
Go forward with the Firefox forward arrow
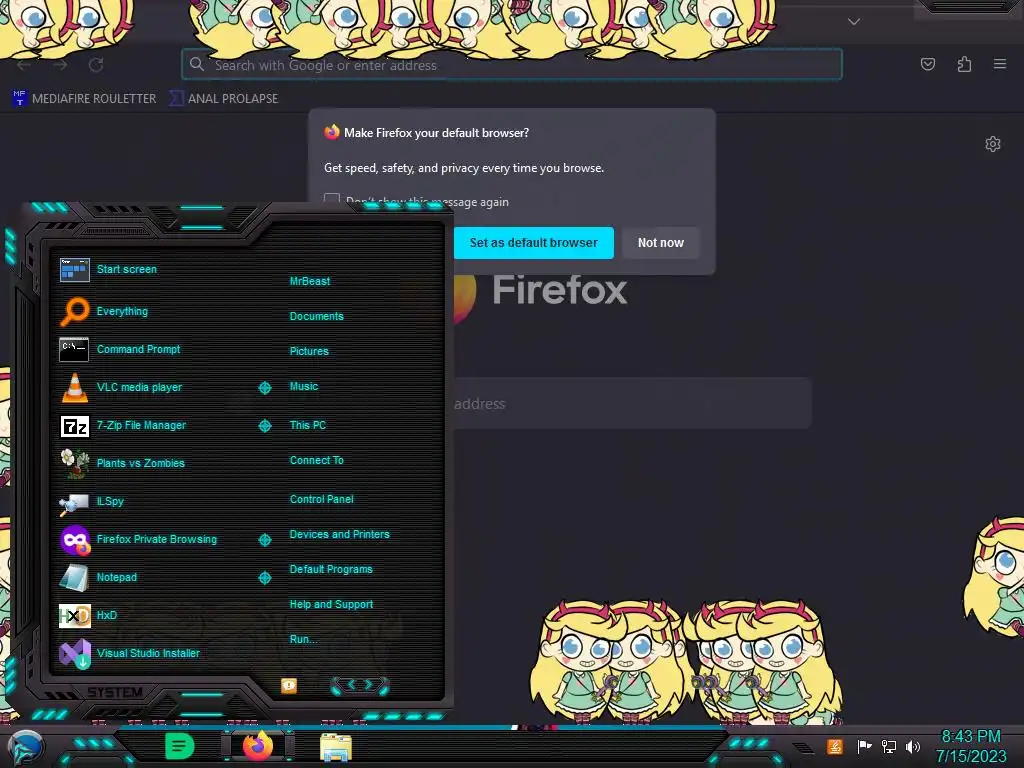pyautogui.click(x=60, y=65)
